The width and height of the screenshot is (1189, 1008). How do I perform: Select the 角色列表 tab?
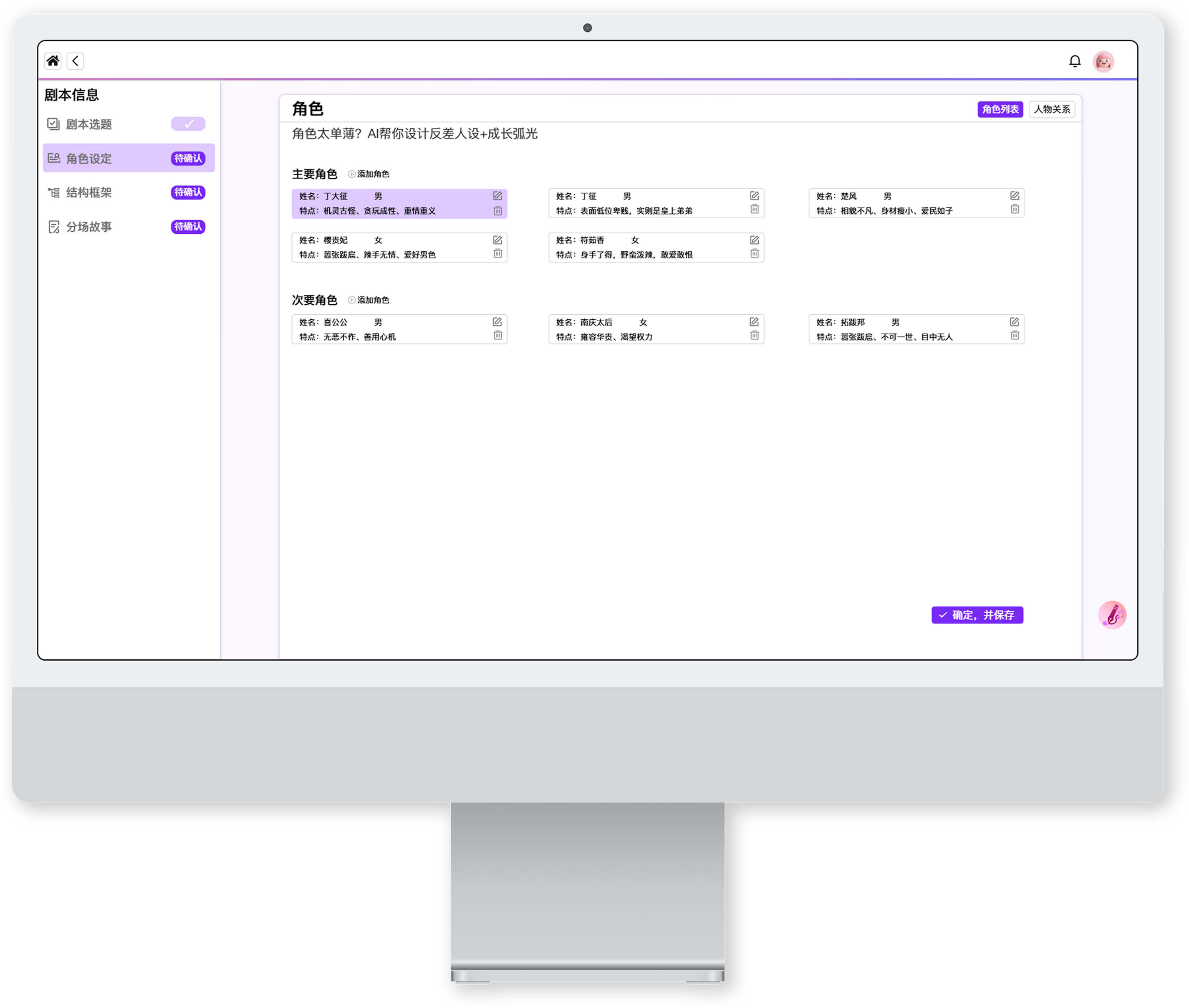click(x=1000, y=109)
